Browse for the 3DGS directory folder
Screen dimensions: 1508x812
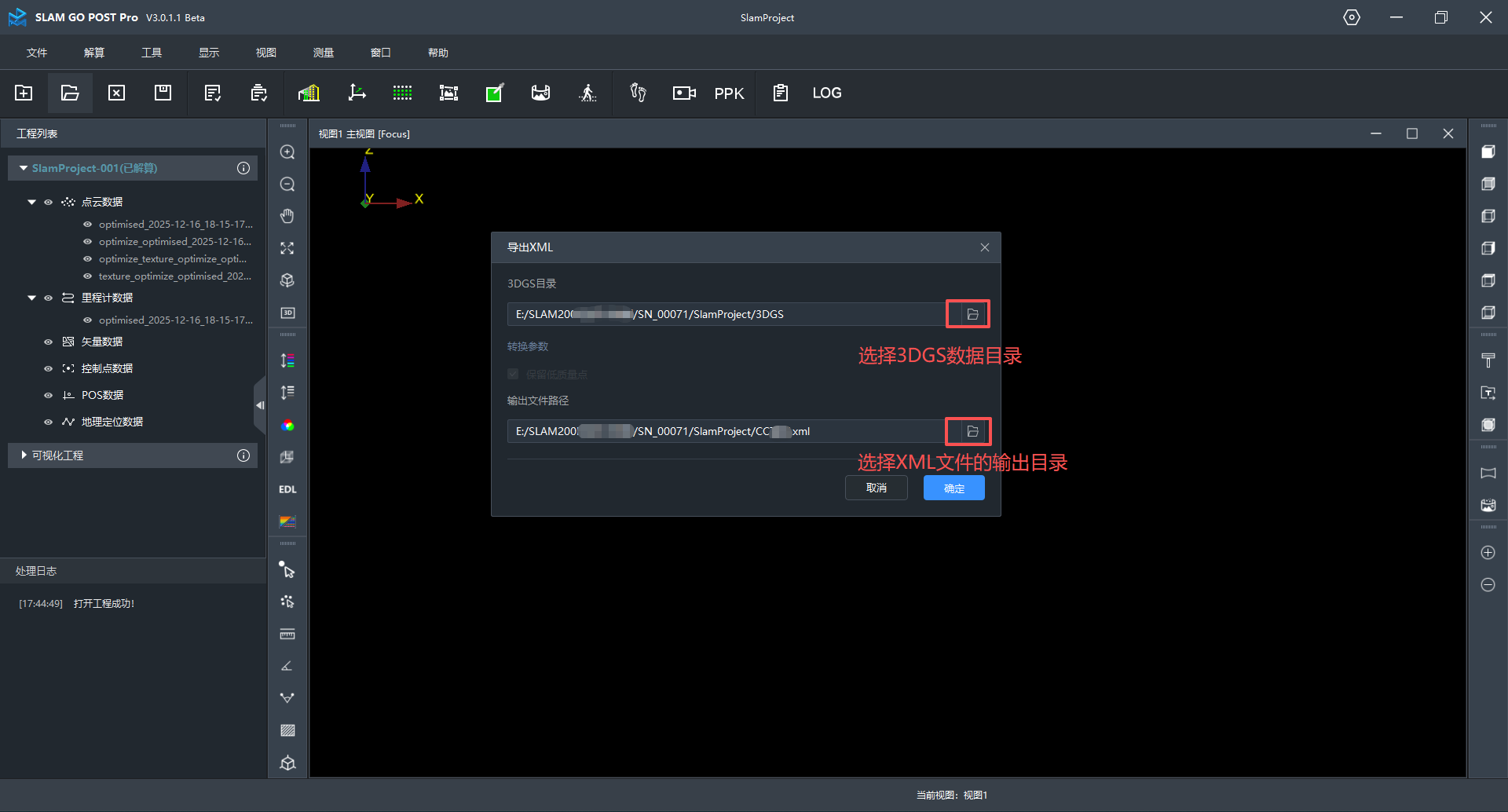pos(972,314)
